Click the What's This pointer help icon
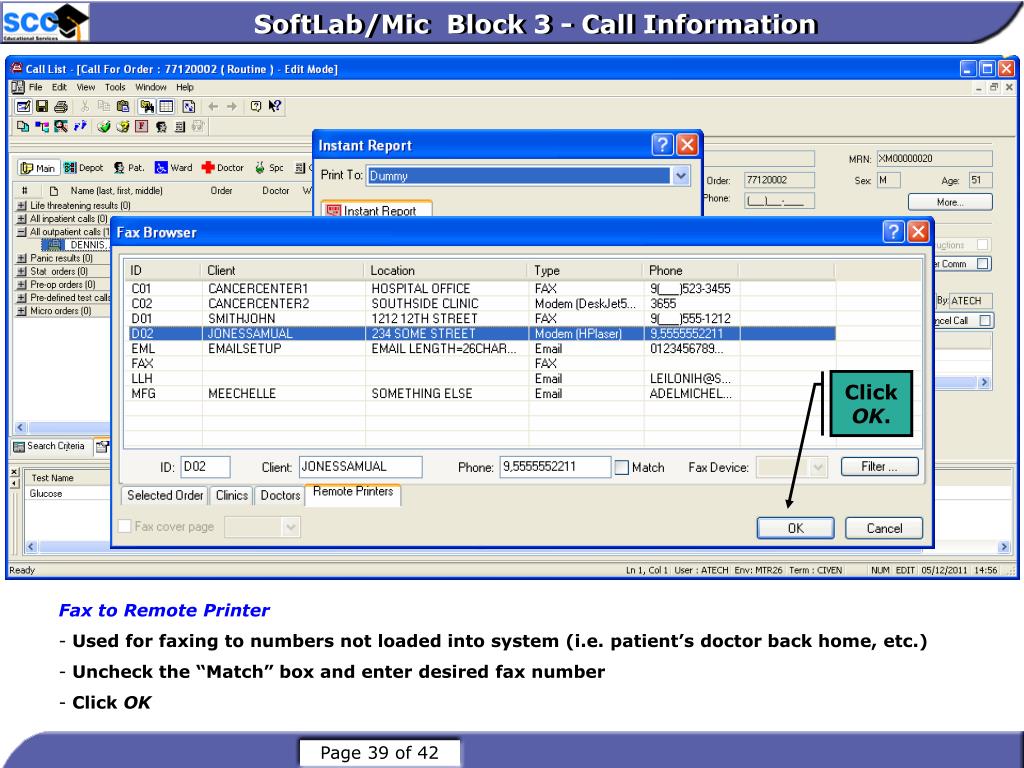This screenshot has width=1024, height=768. point(274,106)
